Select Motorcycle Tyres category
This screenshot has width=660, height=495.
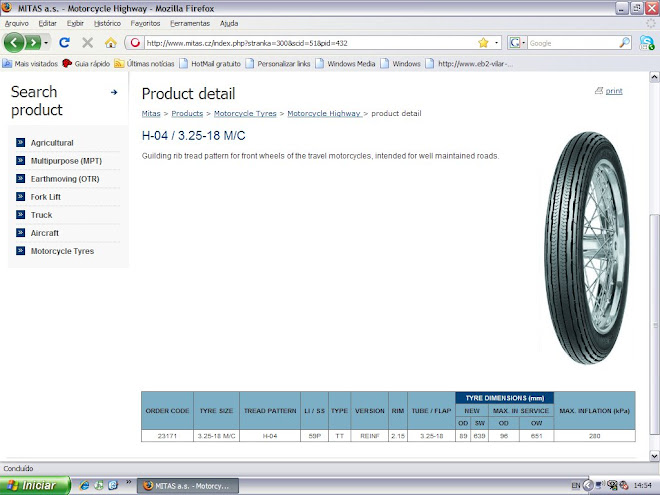[62, 251]
